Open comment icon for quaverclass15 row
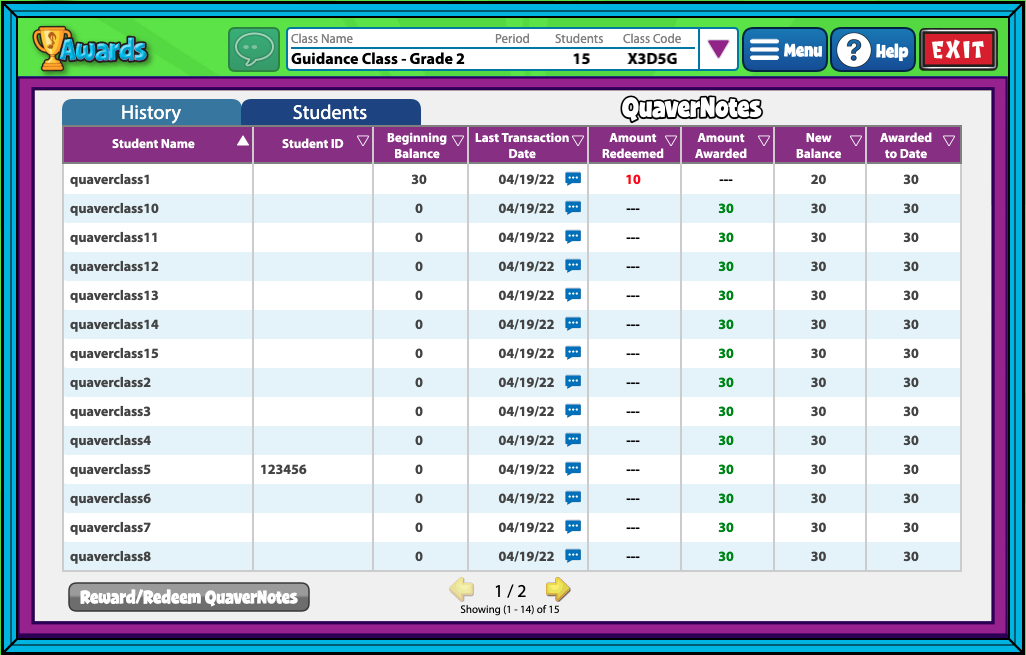The width and height of the screenshot is (1026, 655). (x=573, y=353)
